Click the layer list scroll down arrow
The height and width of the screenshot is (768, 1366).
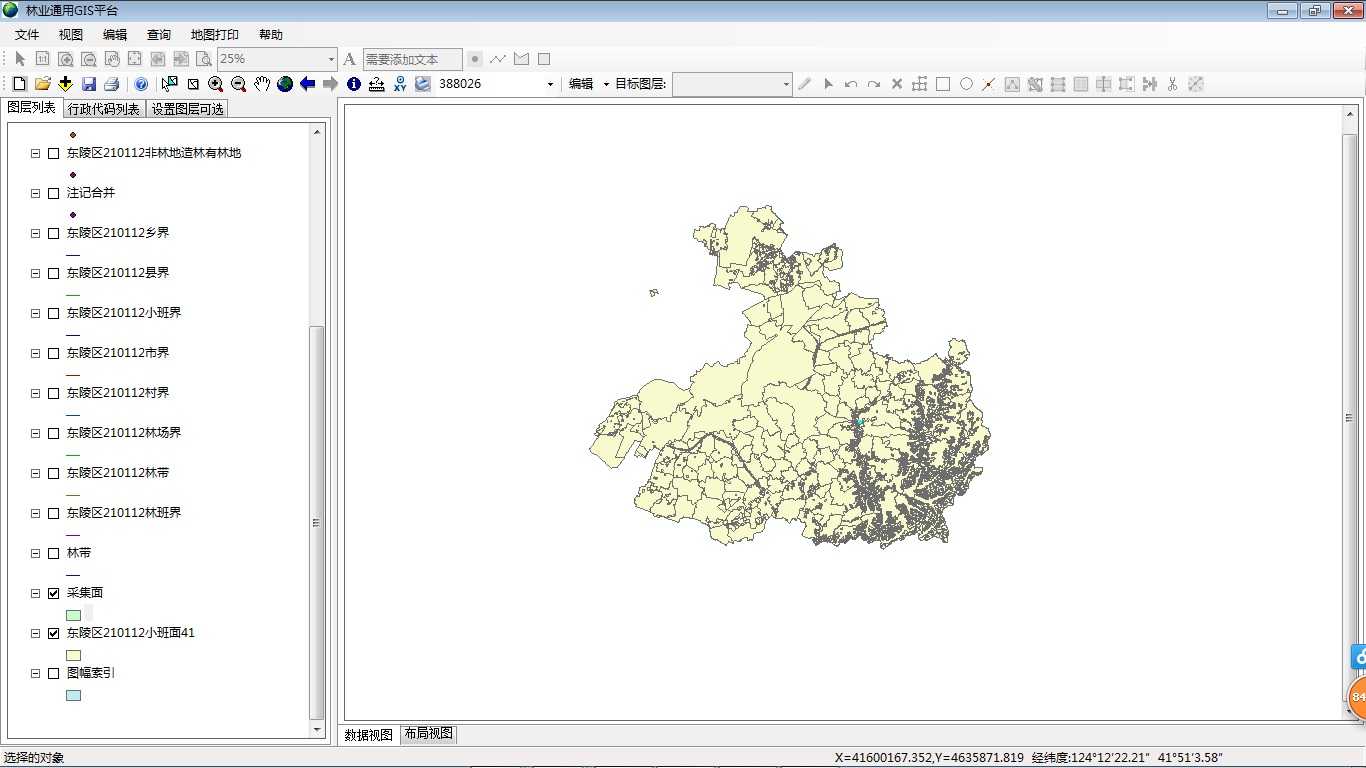pos(318,729)
